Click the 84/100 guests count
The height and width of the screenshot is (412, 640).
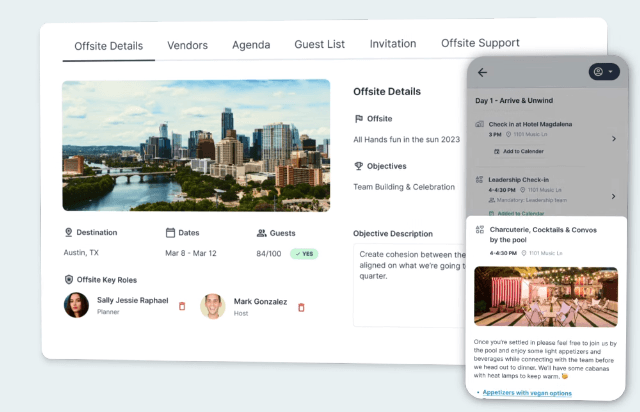tap(269, 254)
